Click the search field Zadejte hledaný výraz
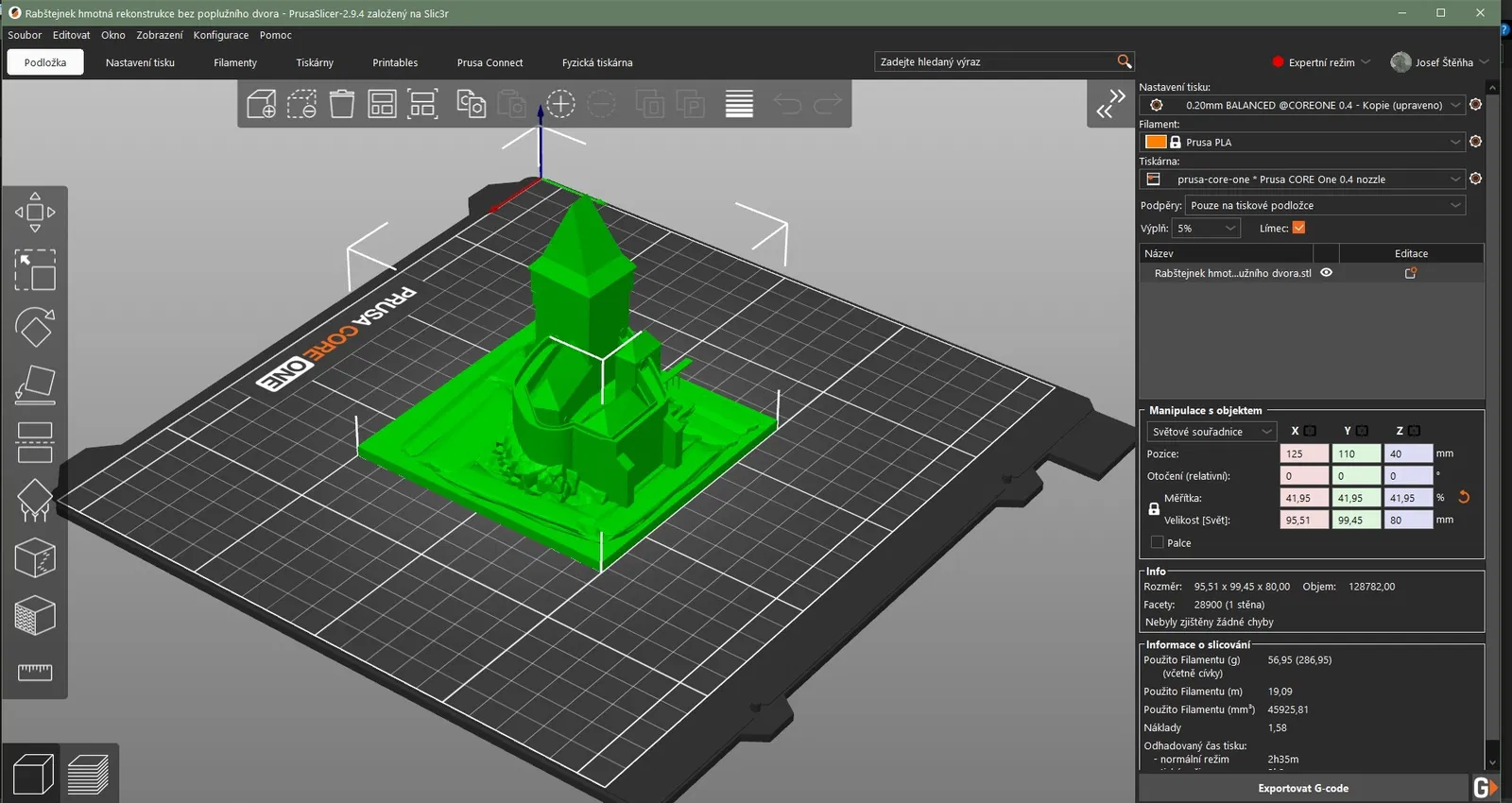Image resolution: width=1512 pixels, height=803 pixels. [994, 61]
